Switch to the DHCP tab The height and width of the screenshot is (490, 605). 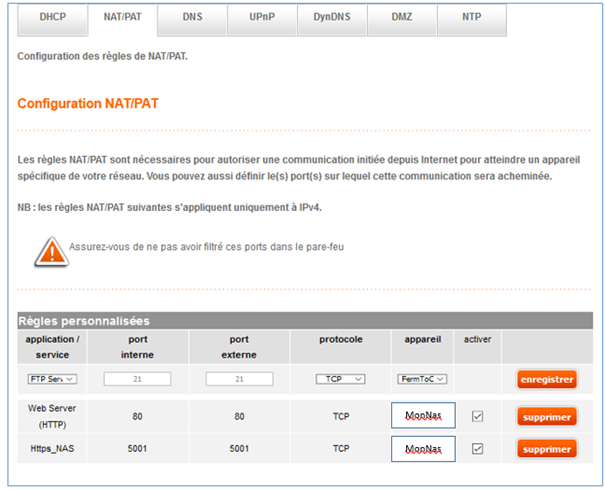point(52,18)
